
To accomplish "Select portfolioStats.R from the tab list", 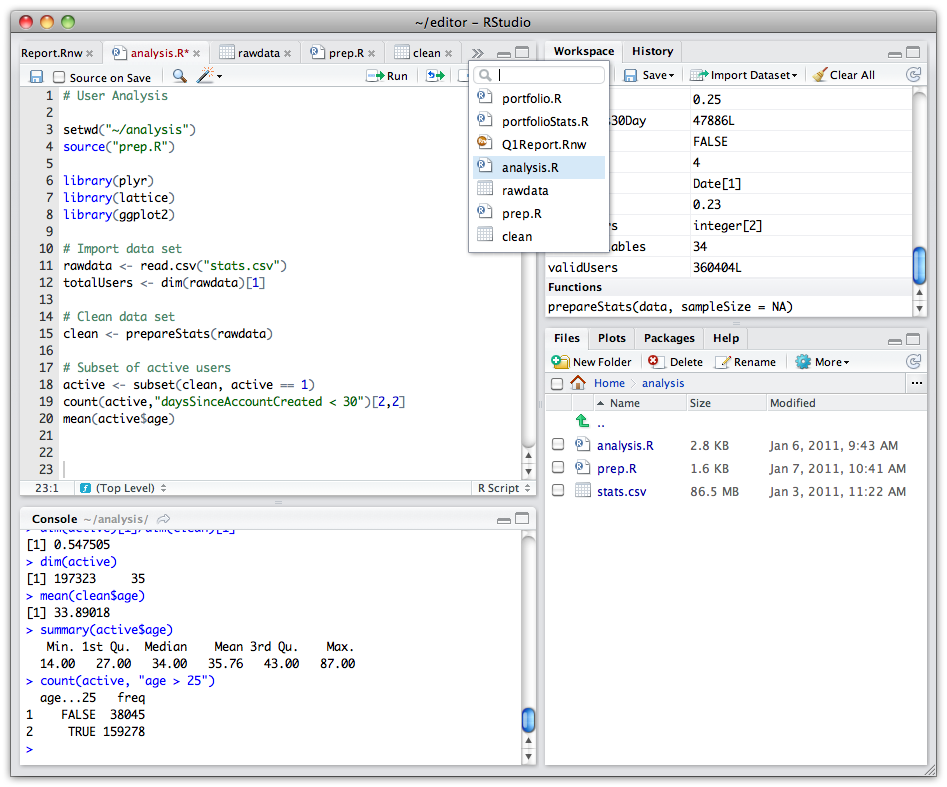I will tap(545, 121).
